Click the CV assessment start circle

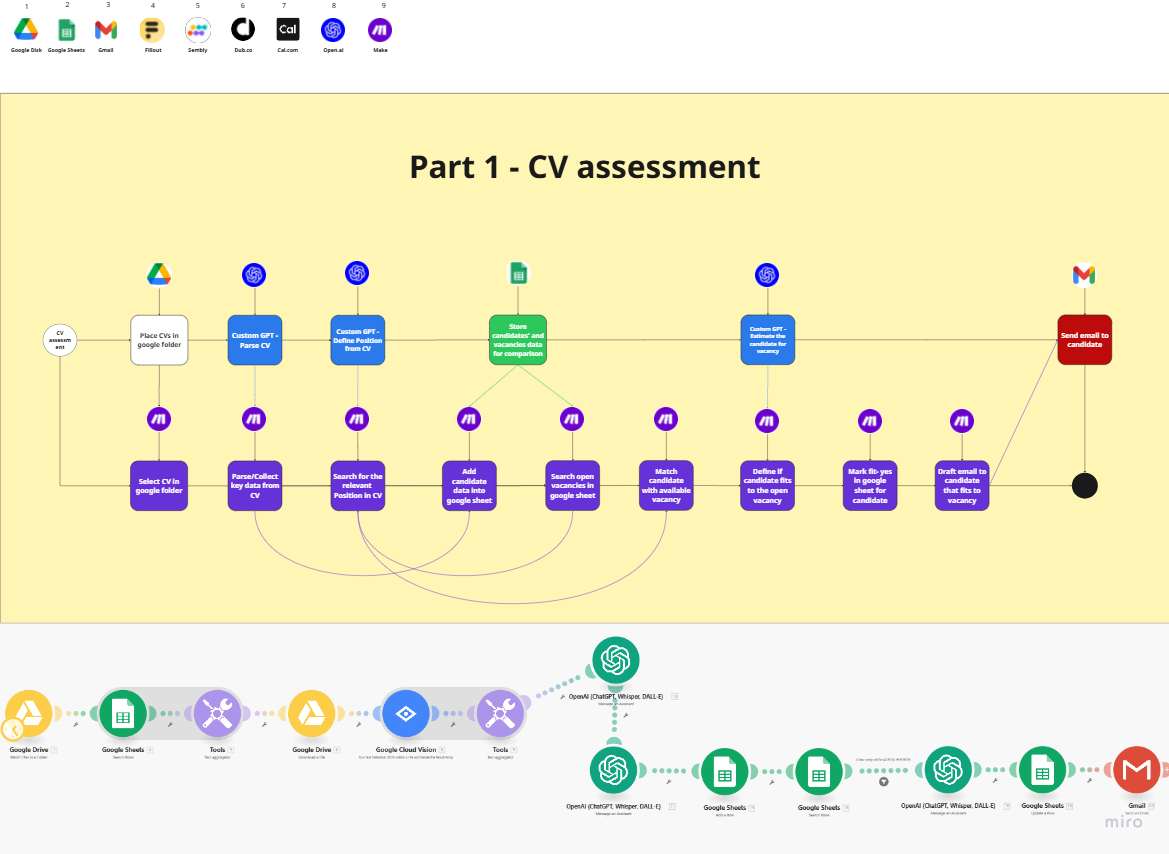coord(60,339)
